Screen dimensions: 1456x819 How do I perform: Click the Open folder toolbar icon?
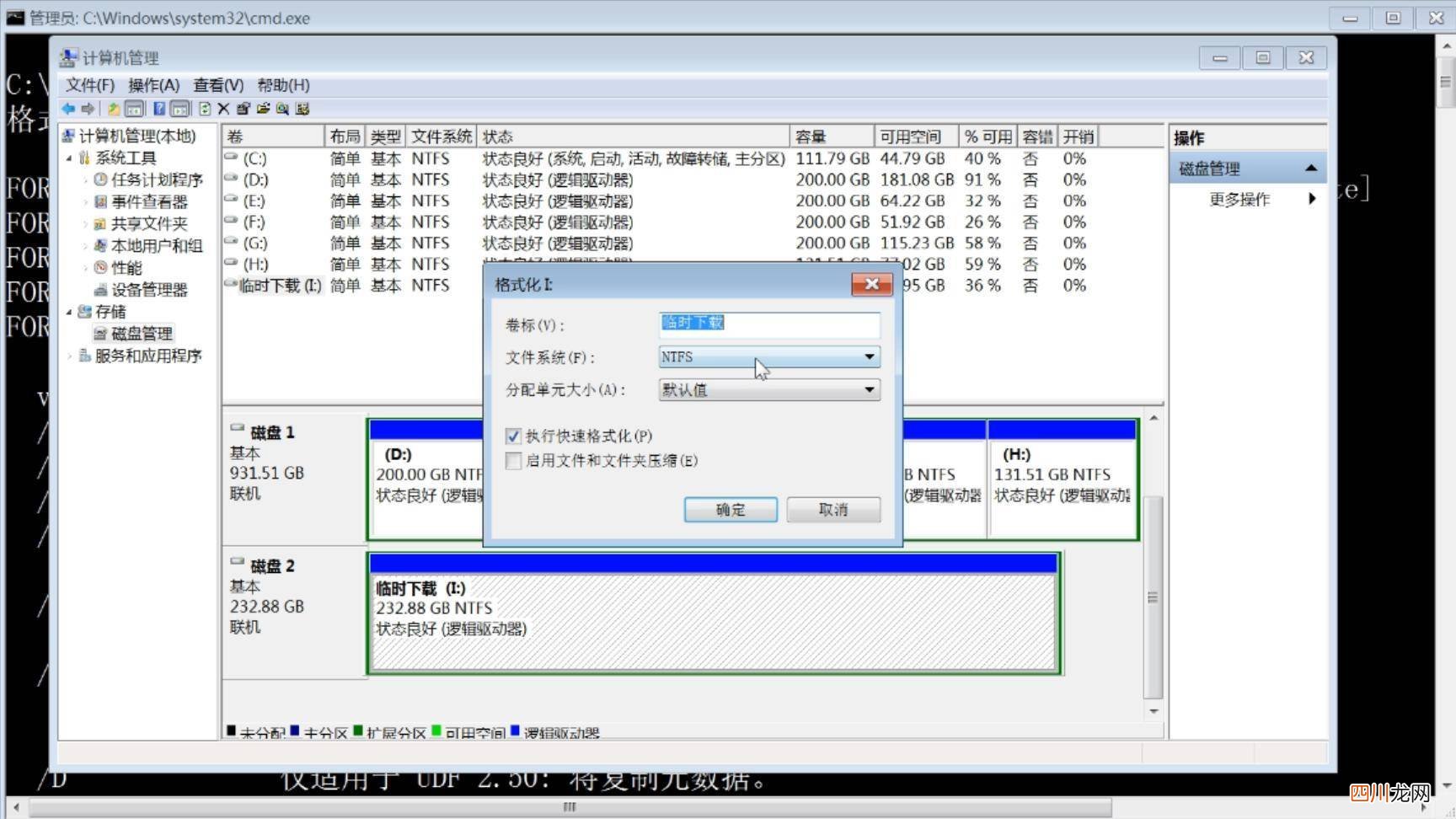click(263, 109)
